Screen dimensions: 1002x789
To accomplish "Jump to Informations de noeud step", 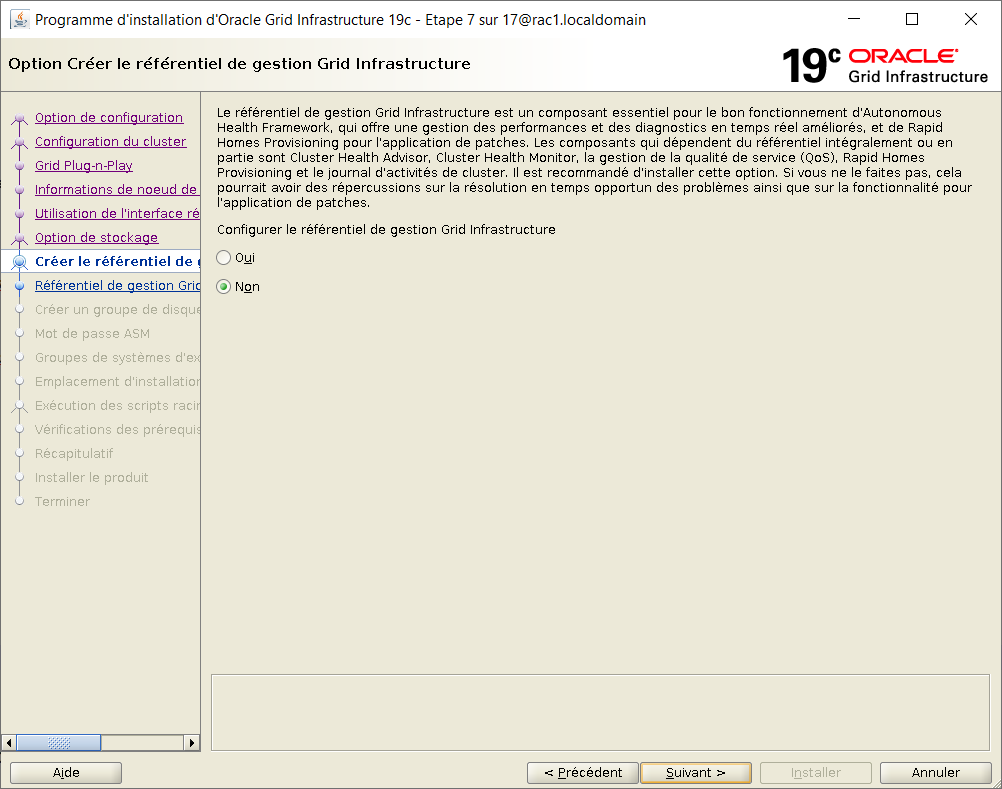I will 117,190.
